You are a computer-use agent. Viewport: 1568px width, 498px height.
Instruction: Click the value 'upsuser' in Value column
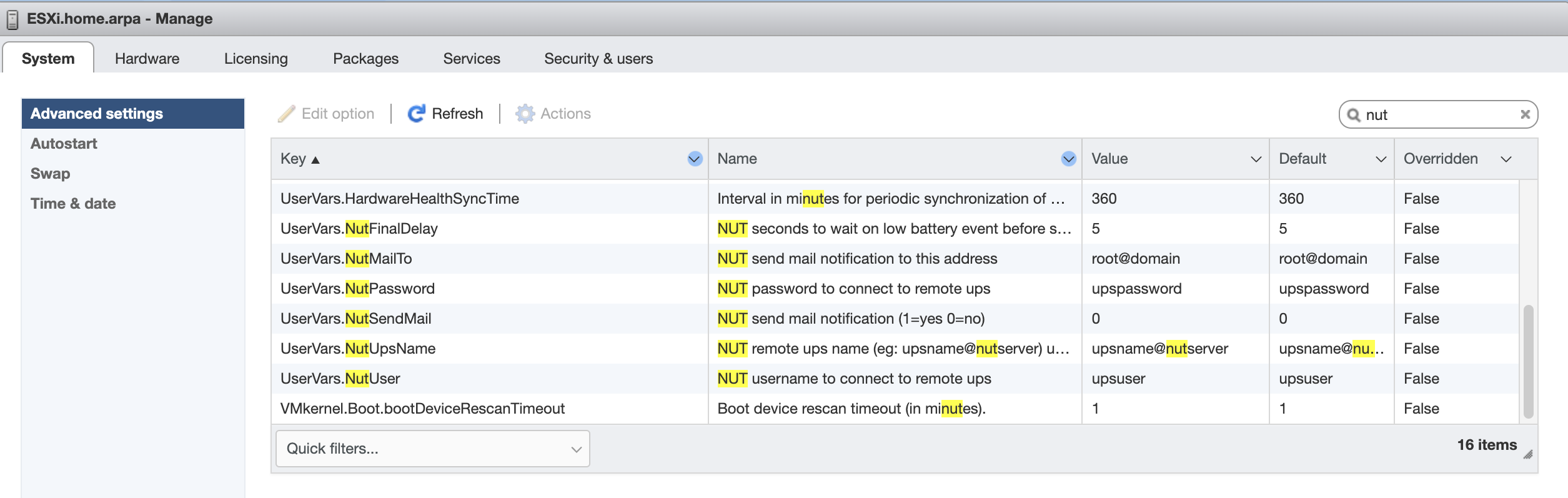click(x=1118, y=379)
